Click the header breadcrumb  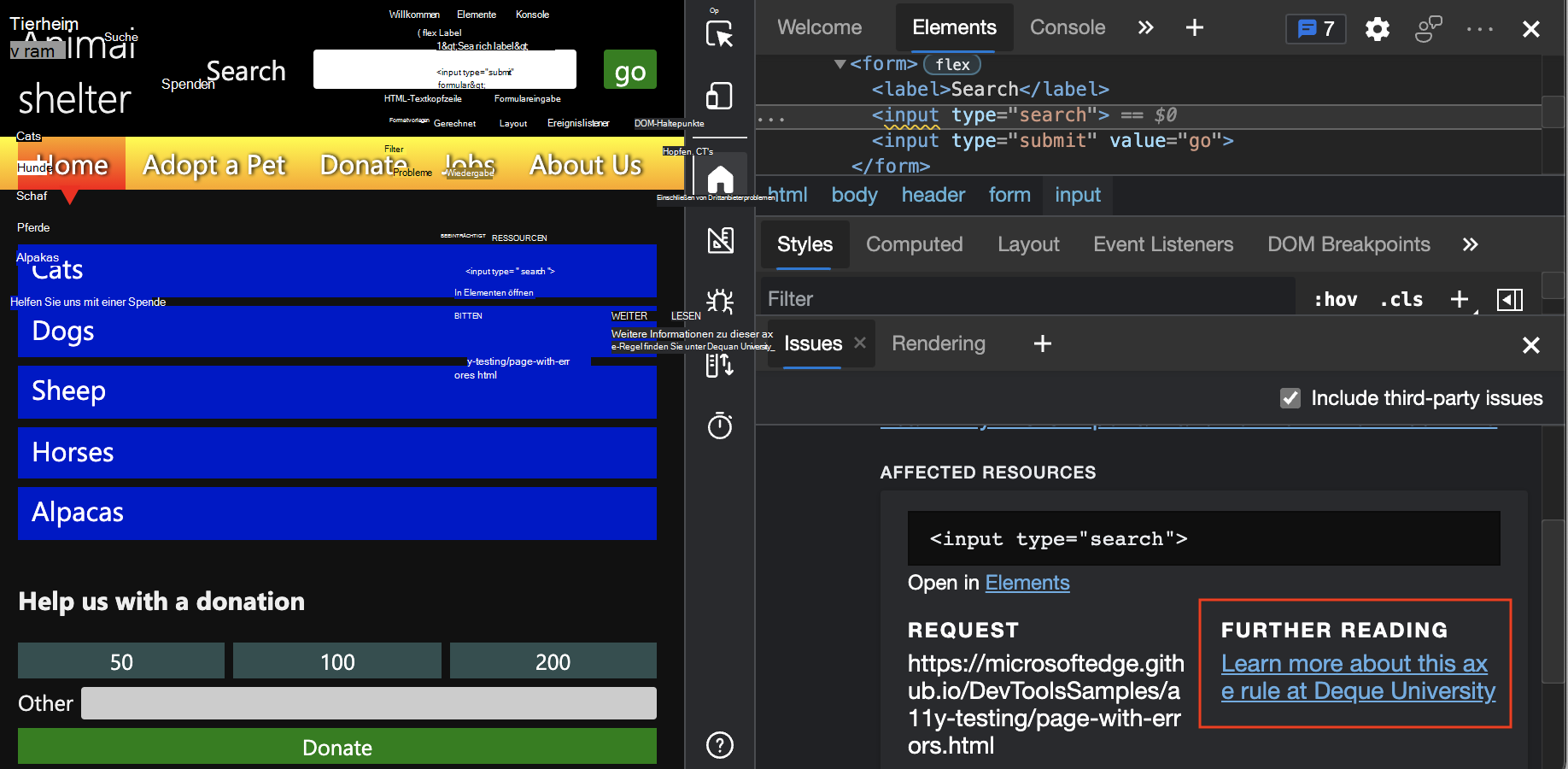(x=933, y=196)
